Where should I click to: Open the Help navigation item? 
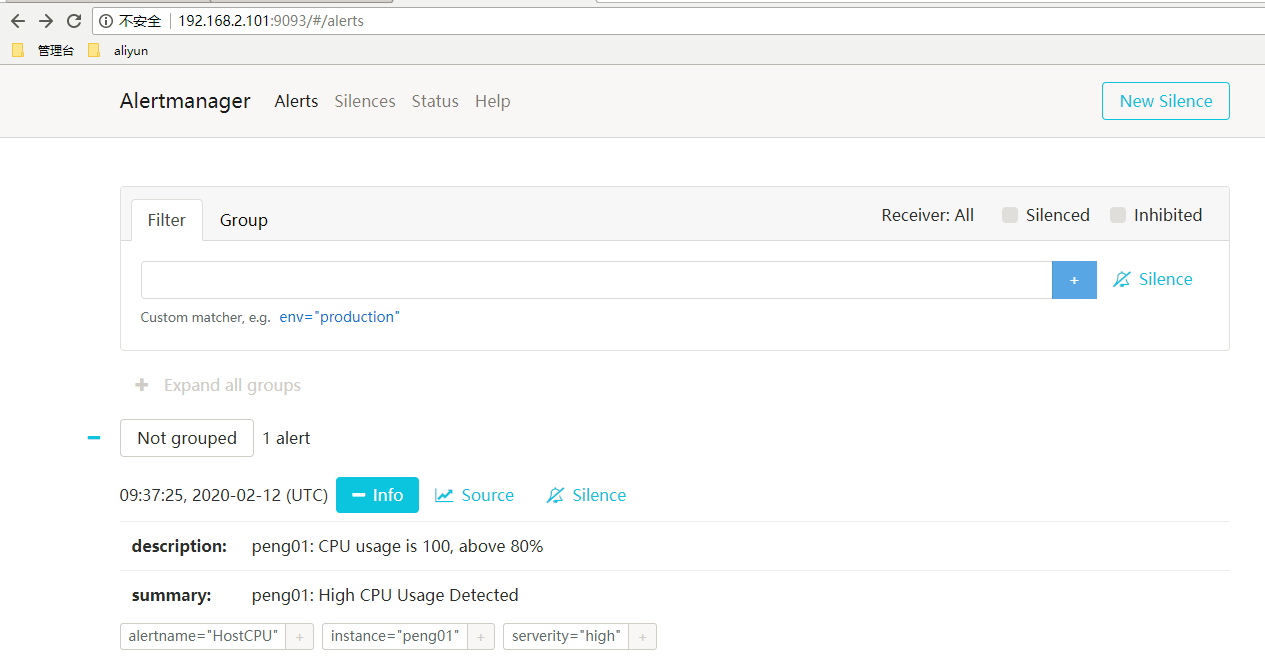pos(493,101)
